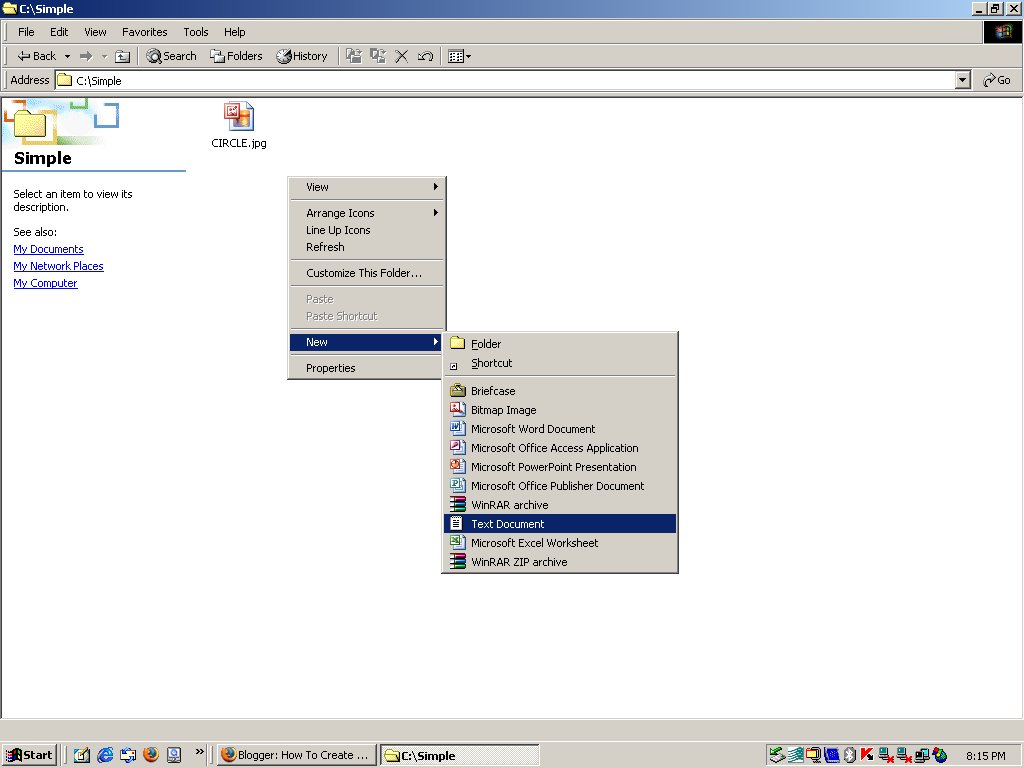1024x768 pixels.
Task: Switch to the Blogger Firefox taskbar button
Action: (297, 755)
